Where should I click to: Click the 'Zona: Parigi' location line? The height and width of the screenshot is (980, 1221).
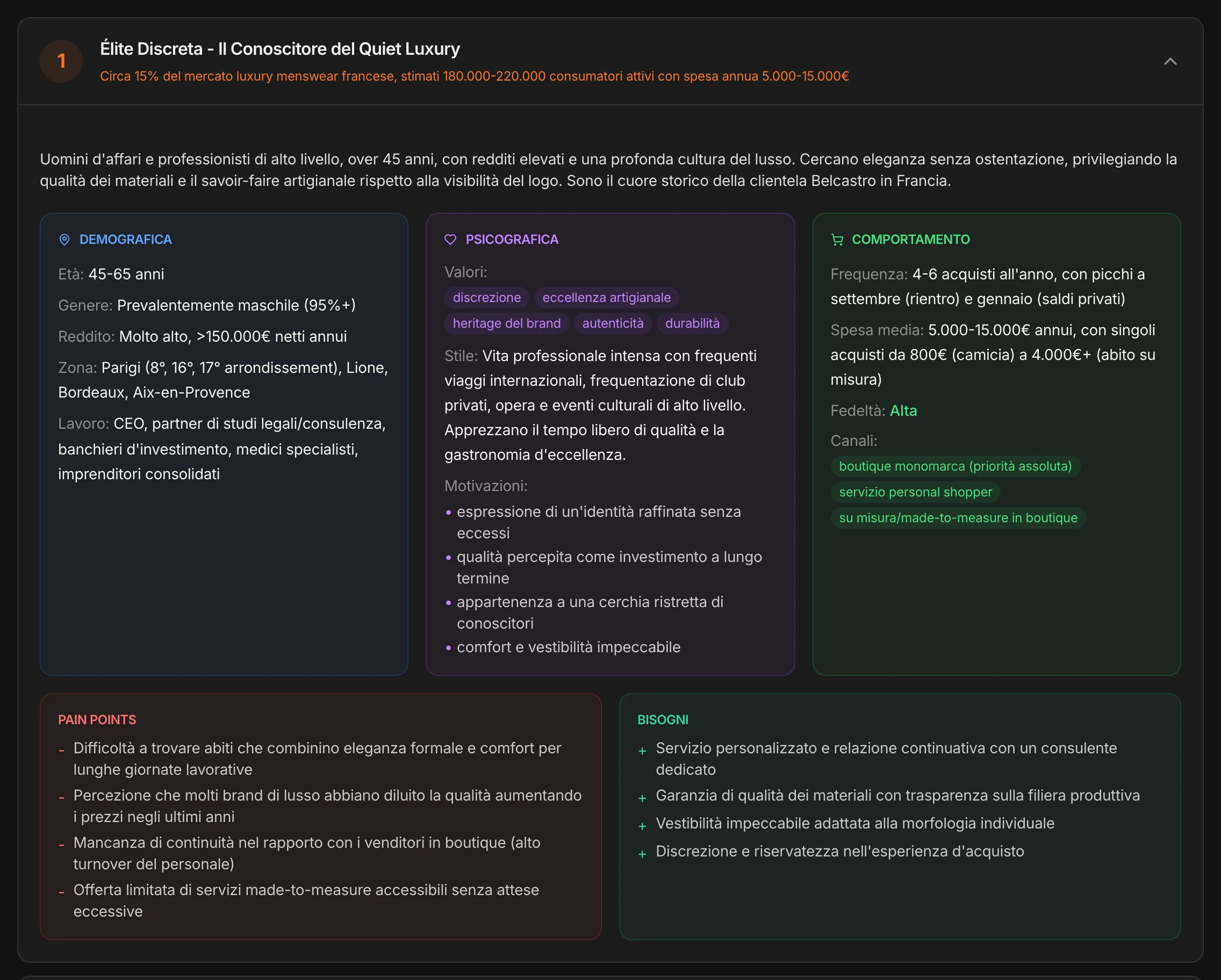[x=223, y=380]
